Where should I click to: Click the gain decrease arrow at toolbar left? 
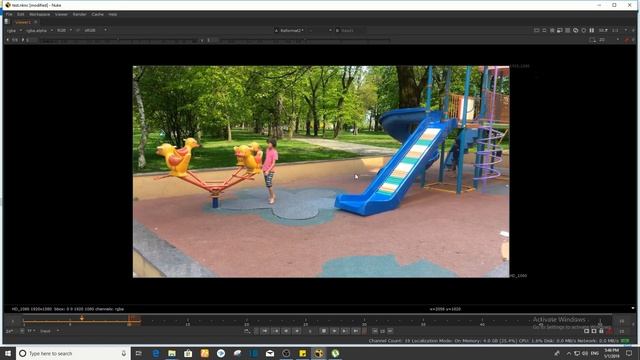(7, 40)
